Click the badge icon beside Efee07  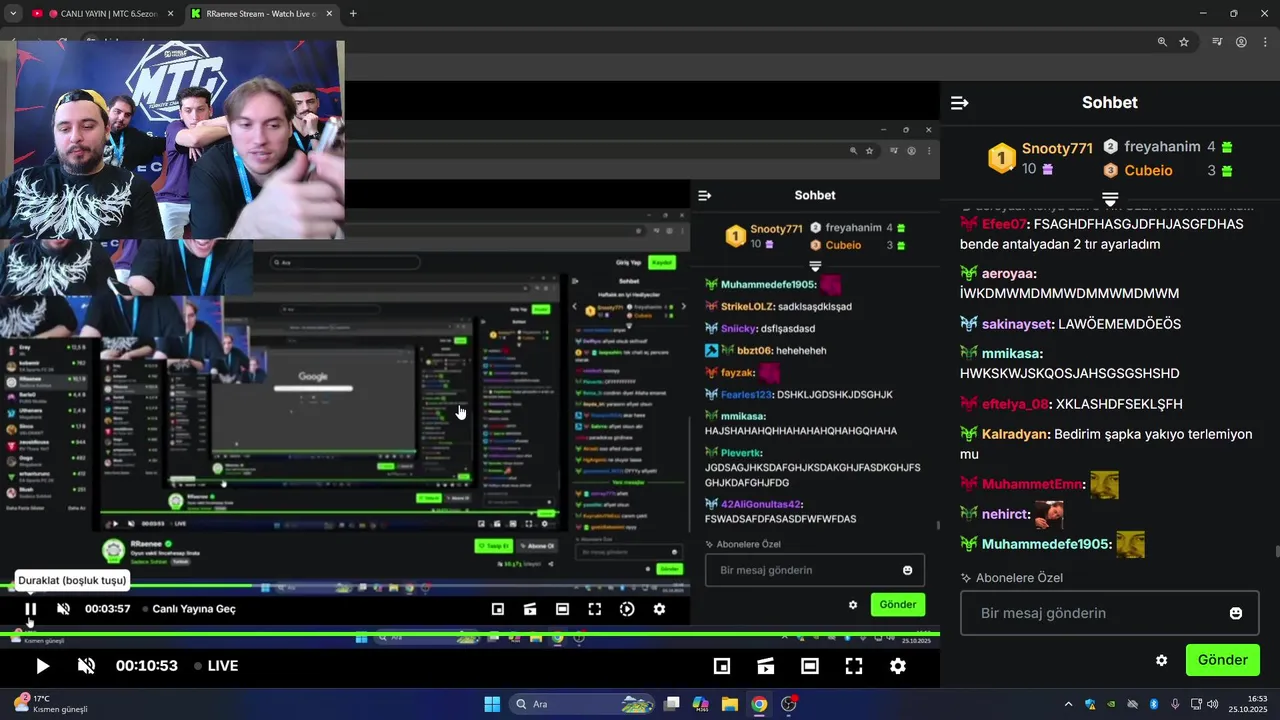968,224
